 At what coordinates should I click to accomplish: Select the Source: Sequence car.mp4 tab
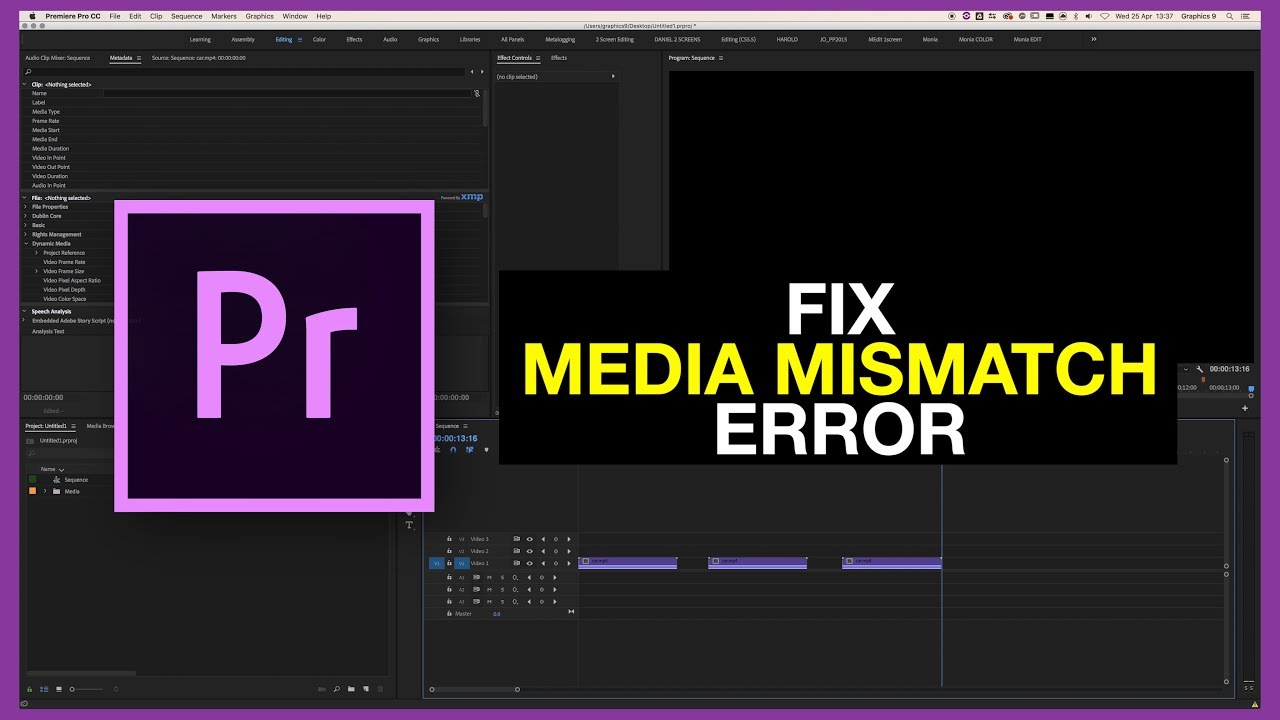[x=199, y=58]
